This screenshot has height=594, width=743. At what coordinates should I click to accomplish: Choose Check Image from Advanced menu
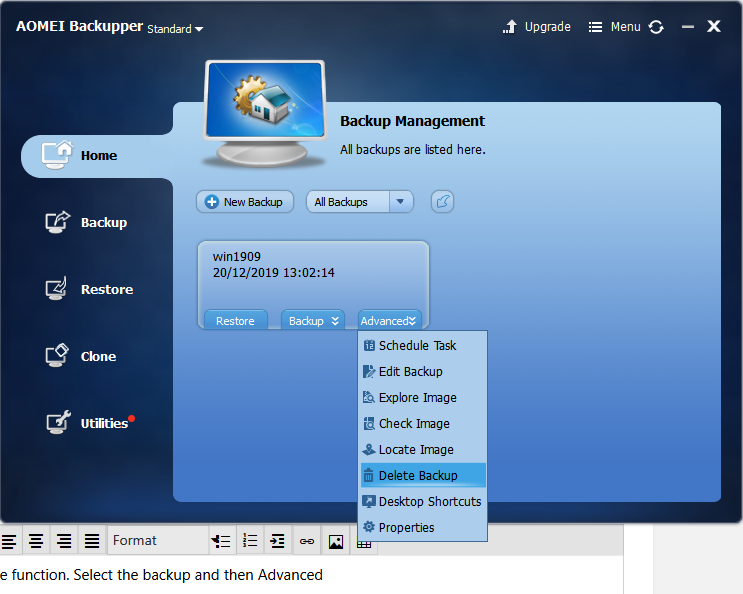click(x=423, y=423)
